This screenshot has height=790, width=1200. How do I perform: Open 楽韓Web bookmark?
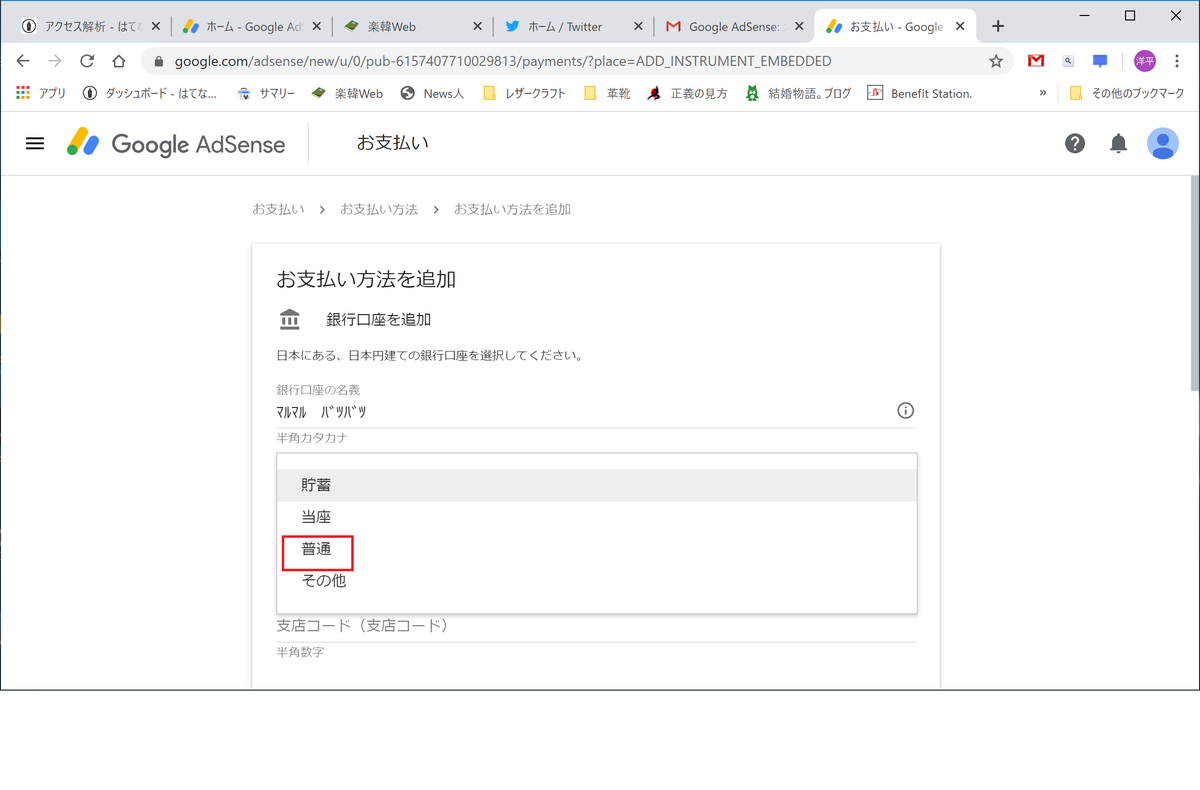(x=347, y=93)
